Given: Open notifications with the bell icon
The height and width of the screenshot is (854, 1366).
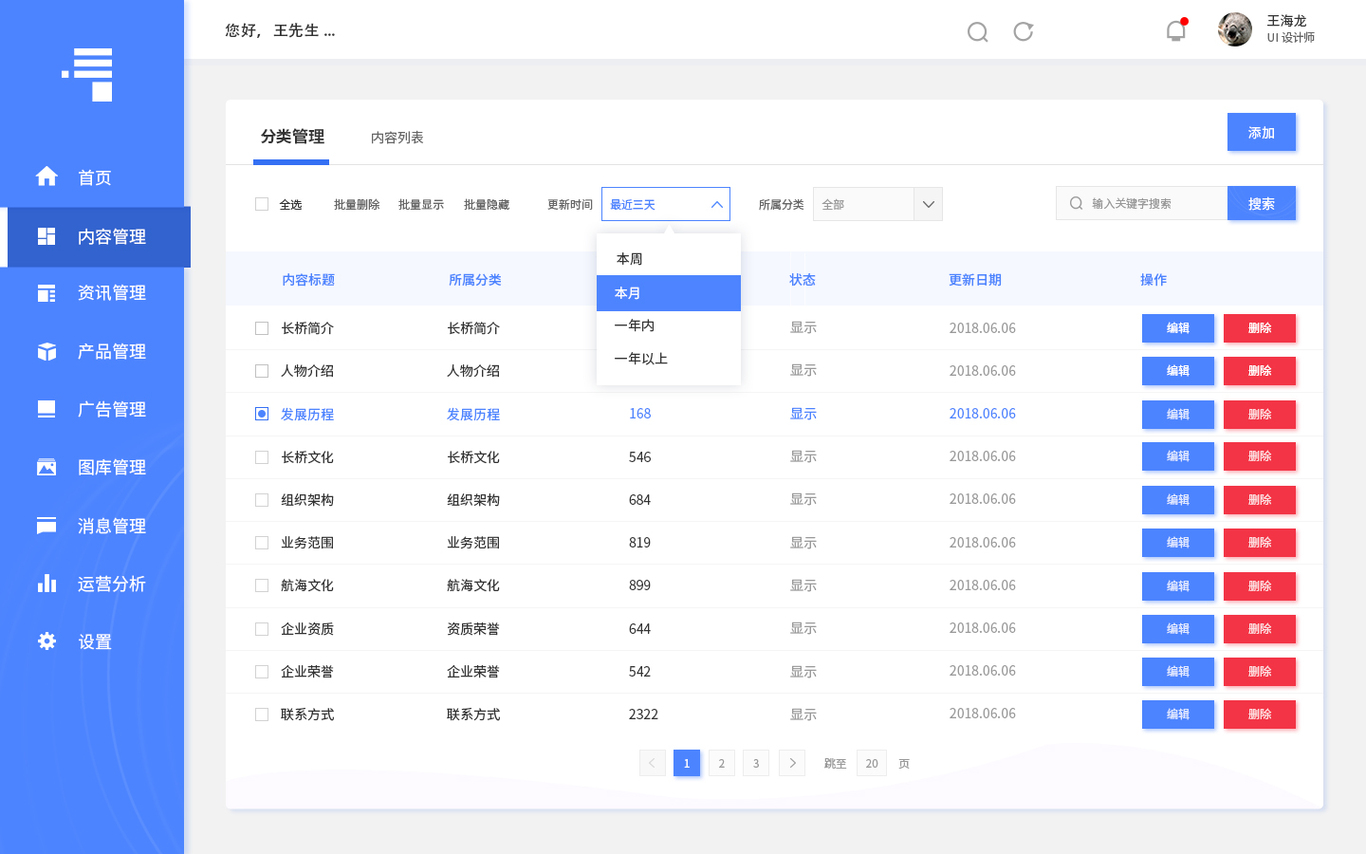Looking at the screenshot, I should pyautogui.click(x=1176, y=30).
